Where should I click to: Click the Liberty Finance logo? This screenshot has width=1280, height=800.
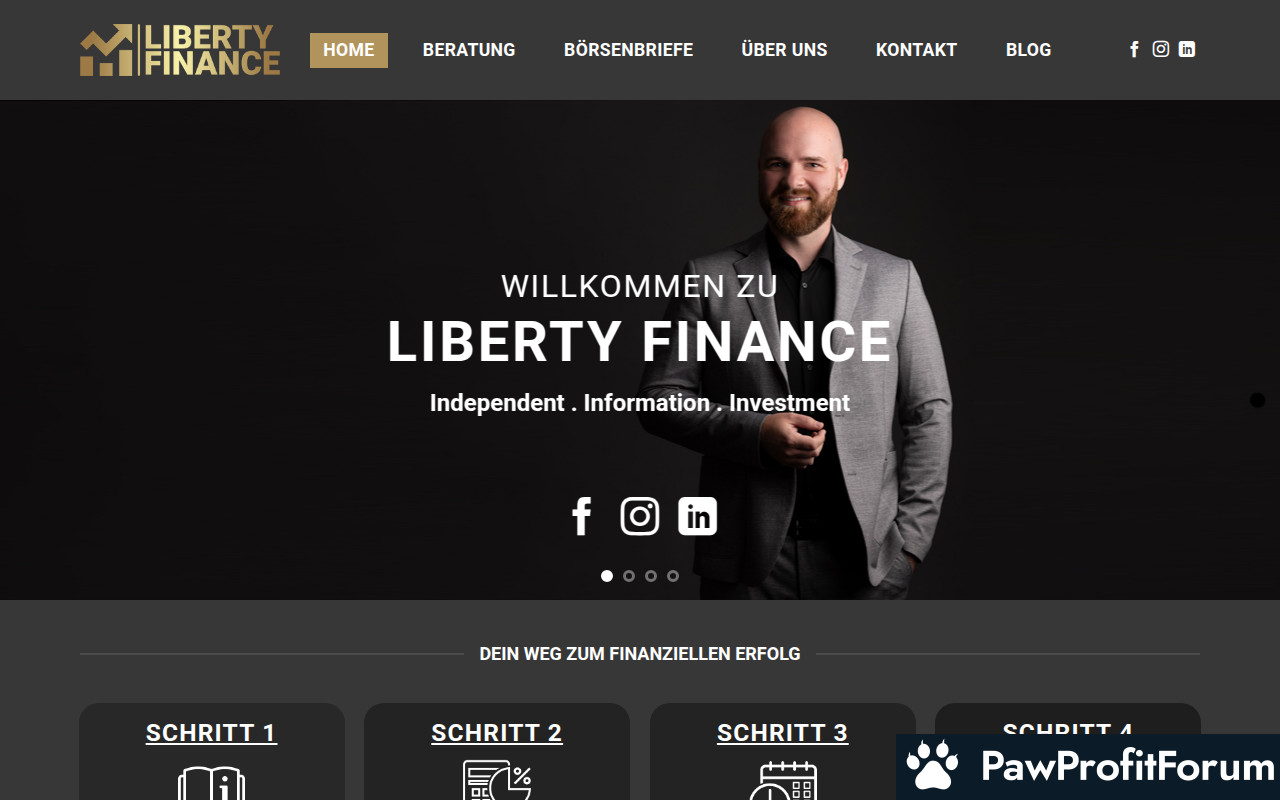(180, 50)
